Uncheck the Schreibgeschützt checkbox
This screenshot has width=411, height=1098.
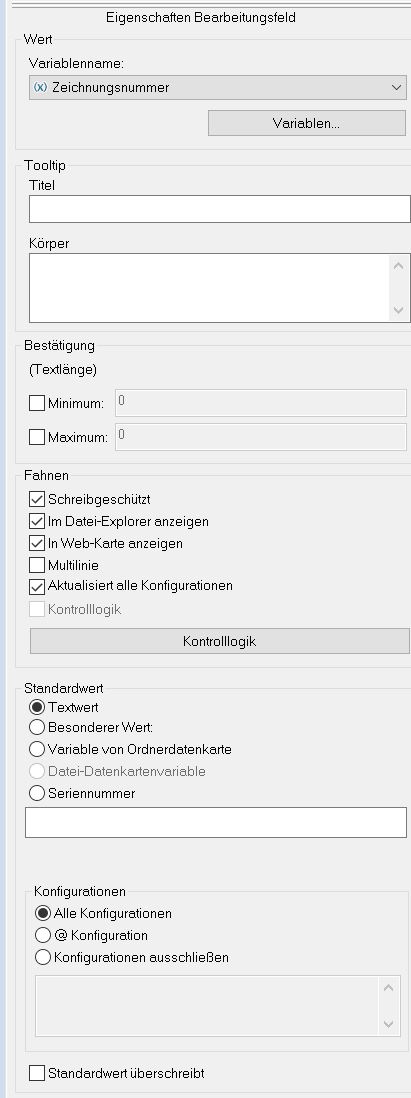point(37,499)
